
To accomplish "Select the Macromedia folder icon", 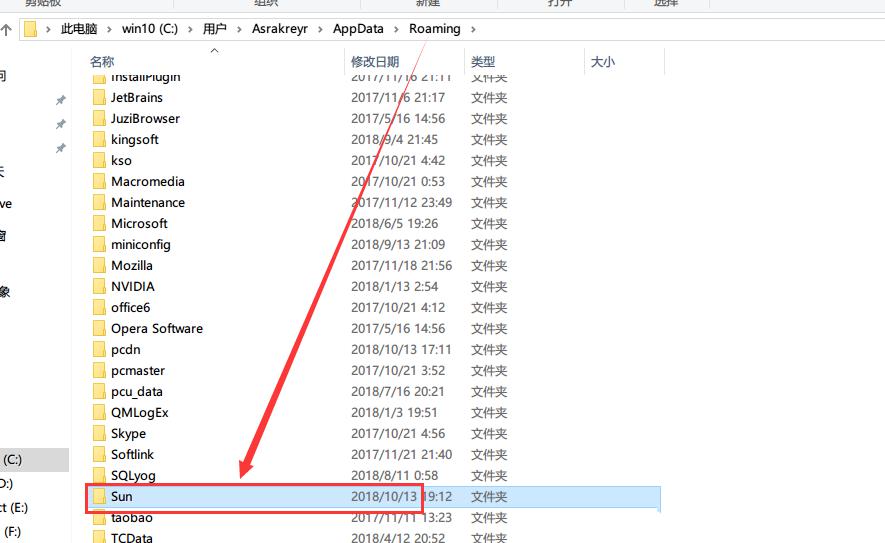I will pyautogui.click(x=99, y=181).
